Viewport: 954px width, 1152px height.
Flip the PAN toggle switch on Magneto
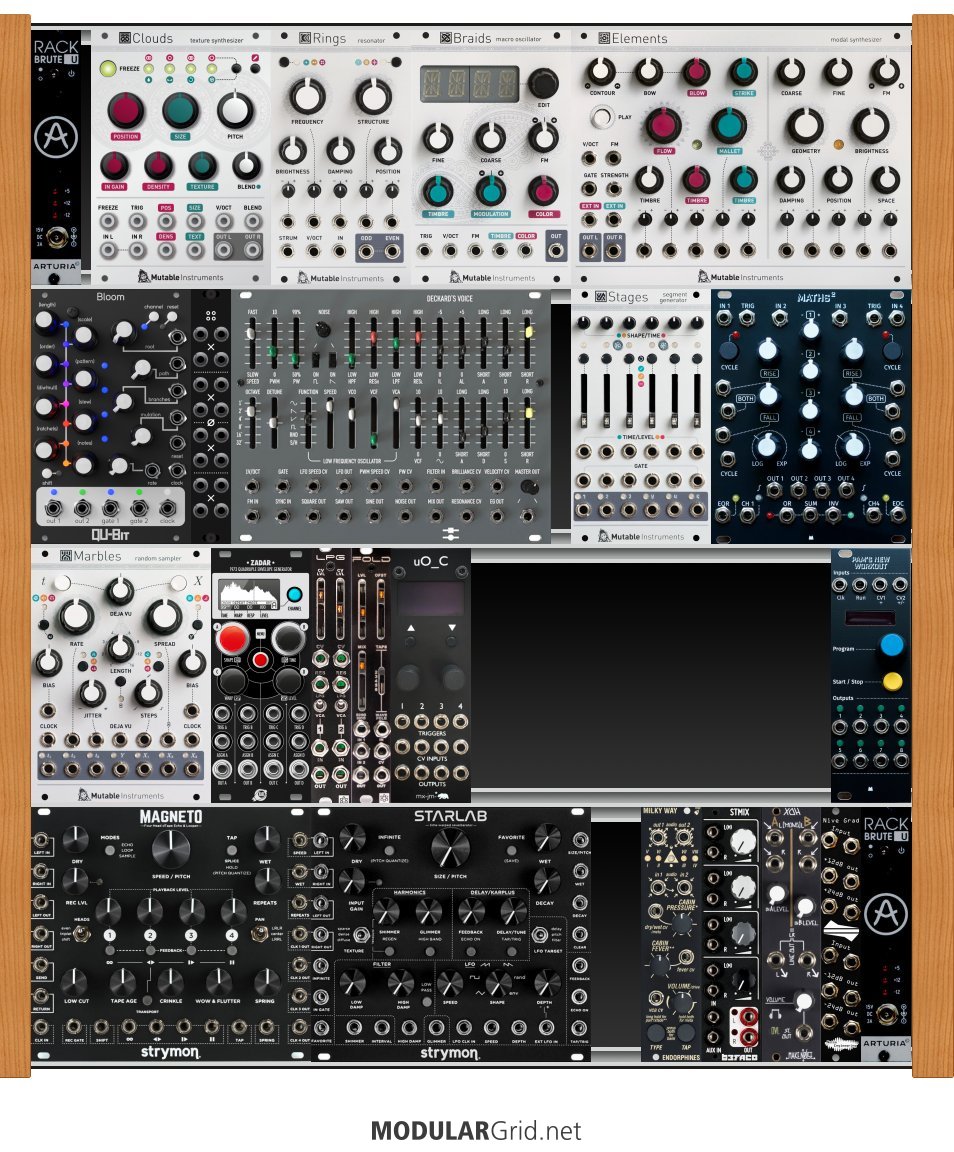point(259,934)
